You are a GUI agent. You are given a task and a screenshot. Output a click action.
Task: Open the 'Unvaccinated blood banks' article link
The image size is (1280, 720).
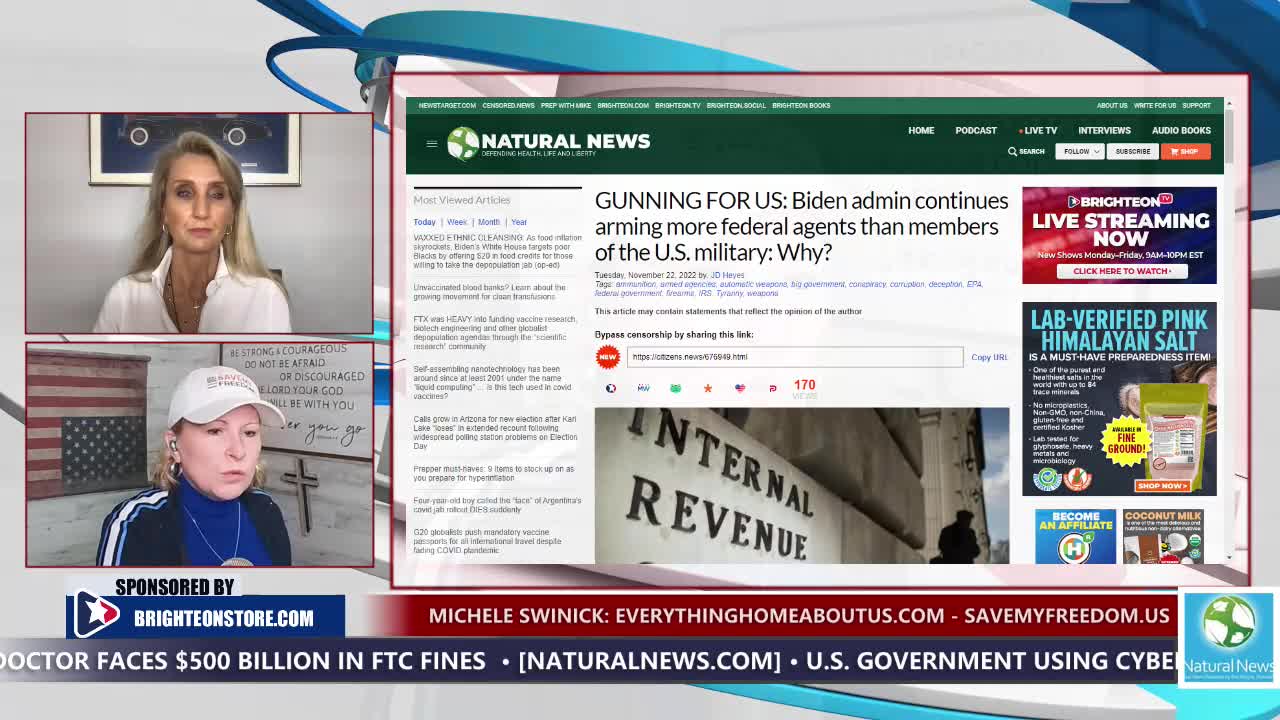pos(490,292)
